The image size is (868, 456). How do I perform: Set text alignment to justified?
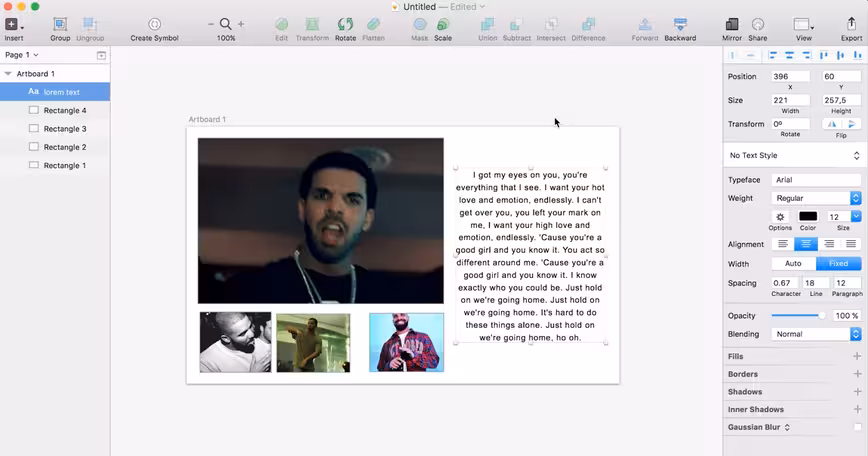[x=851, y=244]
